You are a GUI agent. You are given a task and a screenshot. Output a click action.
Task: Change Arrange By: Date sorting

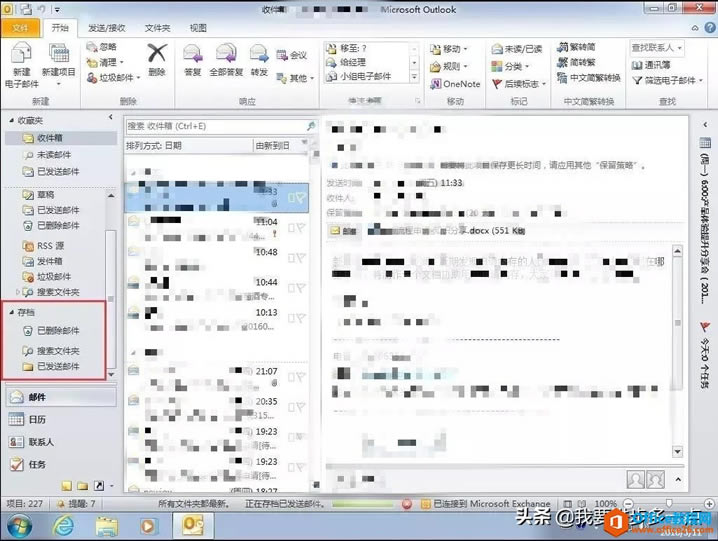(x=189, y=146)
